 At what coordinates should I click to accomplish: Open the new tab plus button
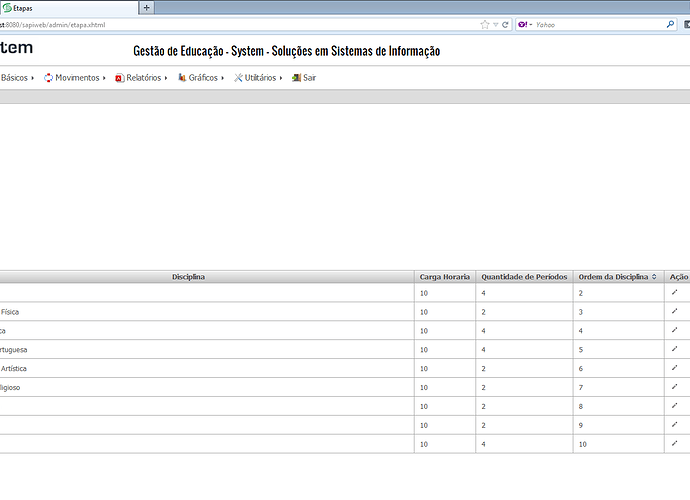147,7
